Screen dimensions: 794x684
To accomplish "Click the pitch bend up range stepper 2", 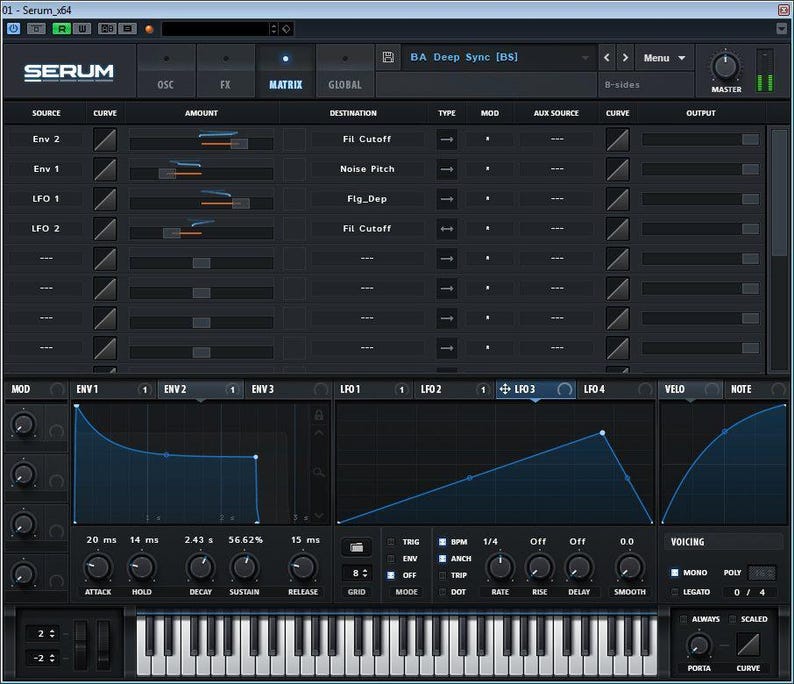I will 43,633.
